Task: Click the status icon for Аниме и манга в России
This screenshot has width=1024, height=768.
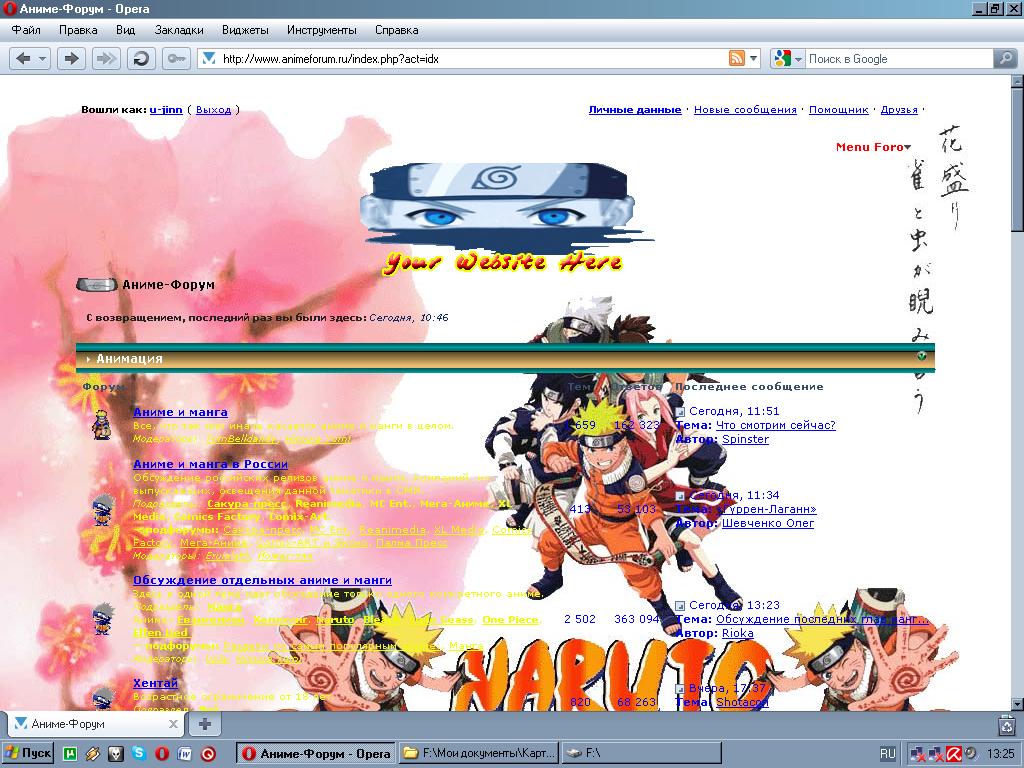Action: tap(103, 510)
